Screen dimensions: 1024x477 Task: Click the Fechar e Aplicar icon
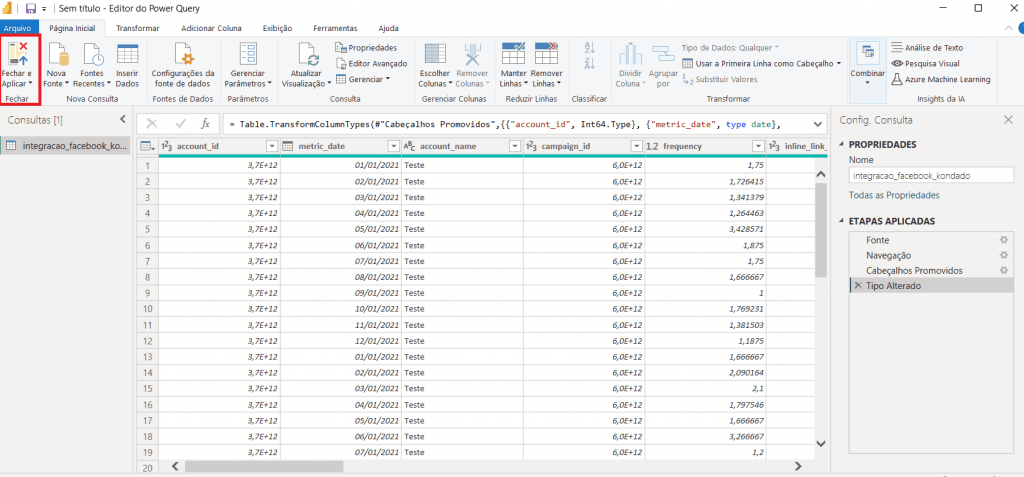tap(19, 54)
